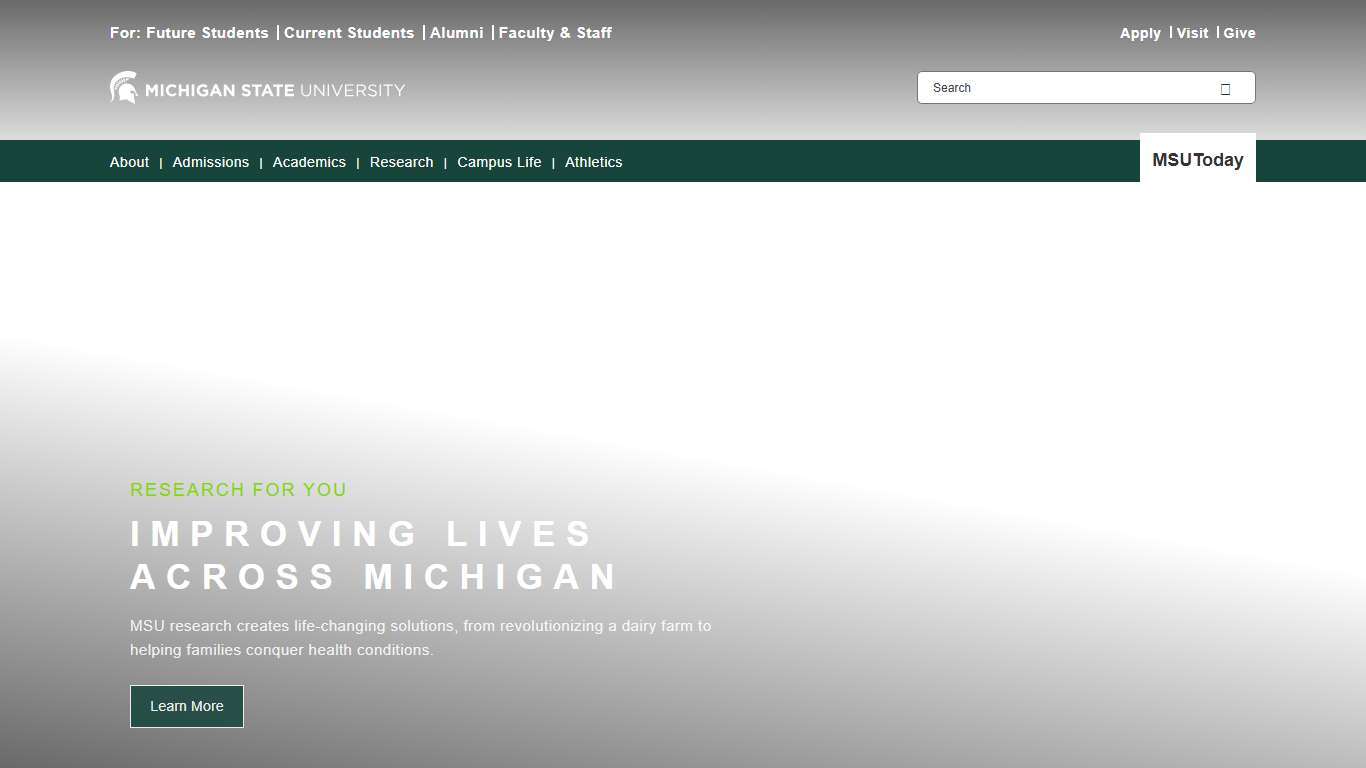Open the Visit link
Screen dimensions: 1366x768
point(1192,32)
